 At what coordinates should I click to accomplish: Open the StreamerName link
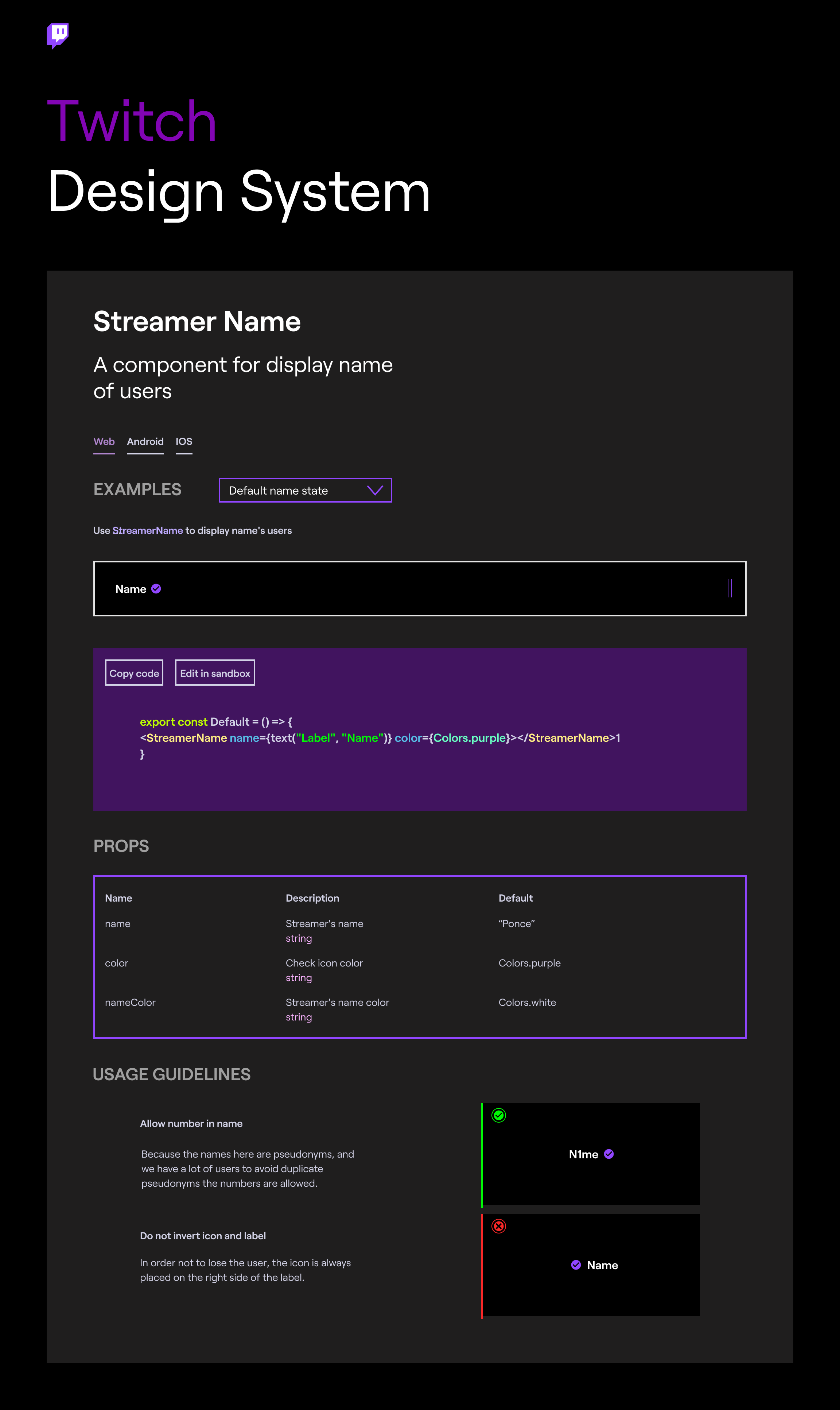pos(148,531)
